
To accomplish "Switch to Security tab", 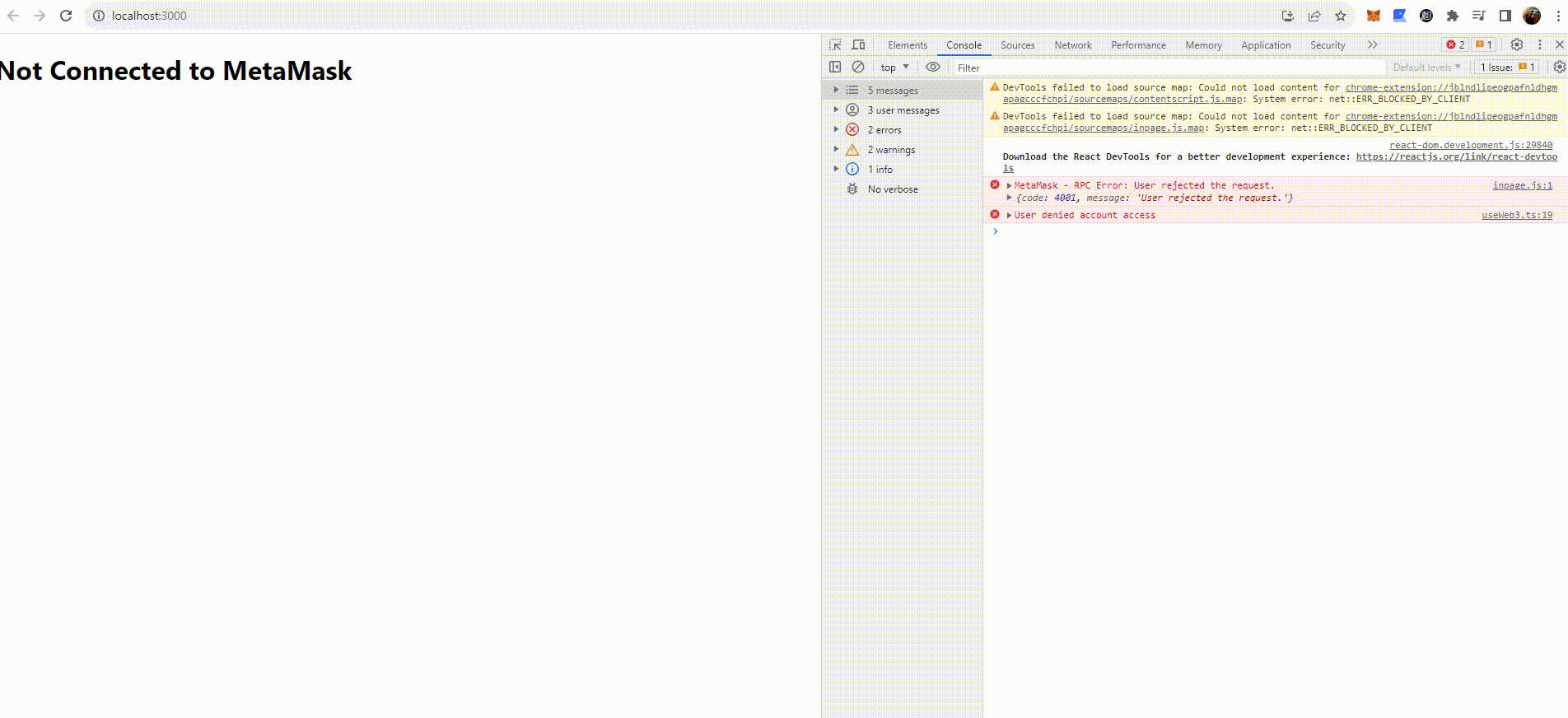I will [x=1328, y=45].
